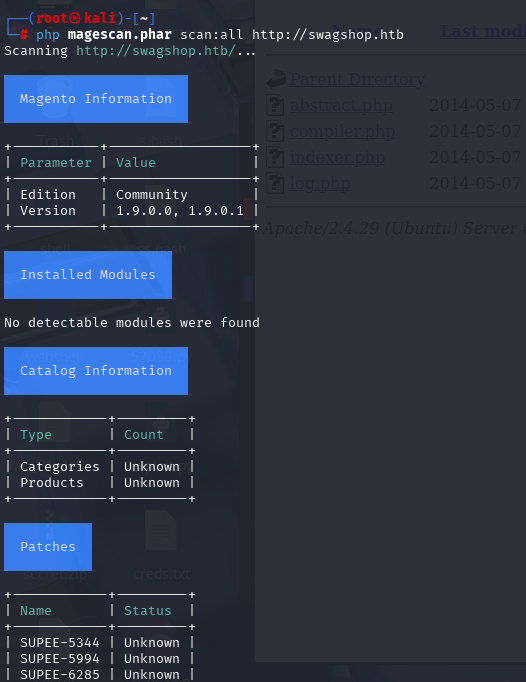Click the root㉿kali prompt text
The height and width of the screenshot is (682, 526).
tap(76, 18)
